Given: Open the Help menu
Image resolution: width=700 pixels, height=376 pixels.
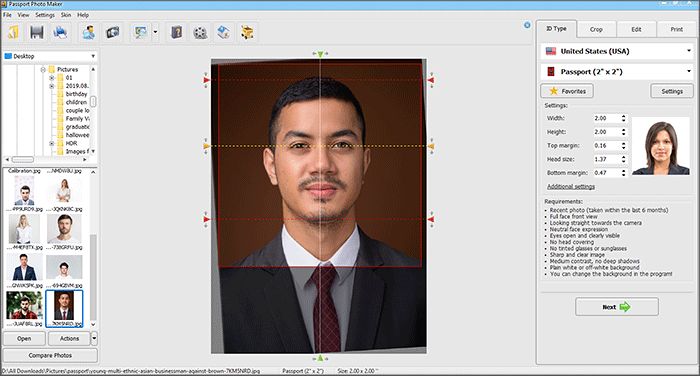Looking at the screenshot, I should click(x=83, y=15).
